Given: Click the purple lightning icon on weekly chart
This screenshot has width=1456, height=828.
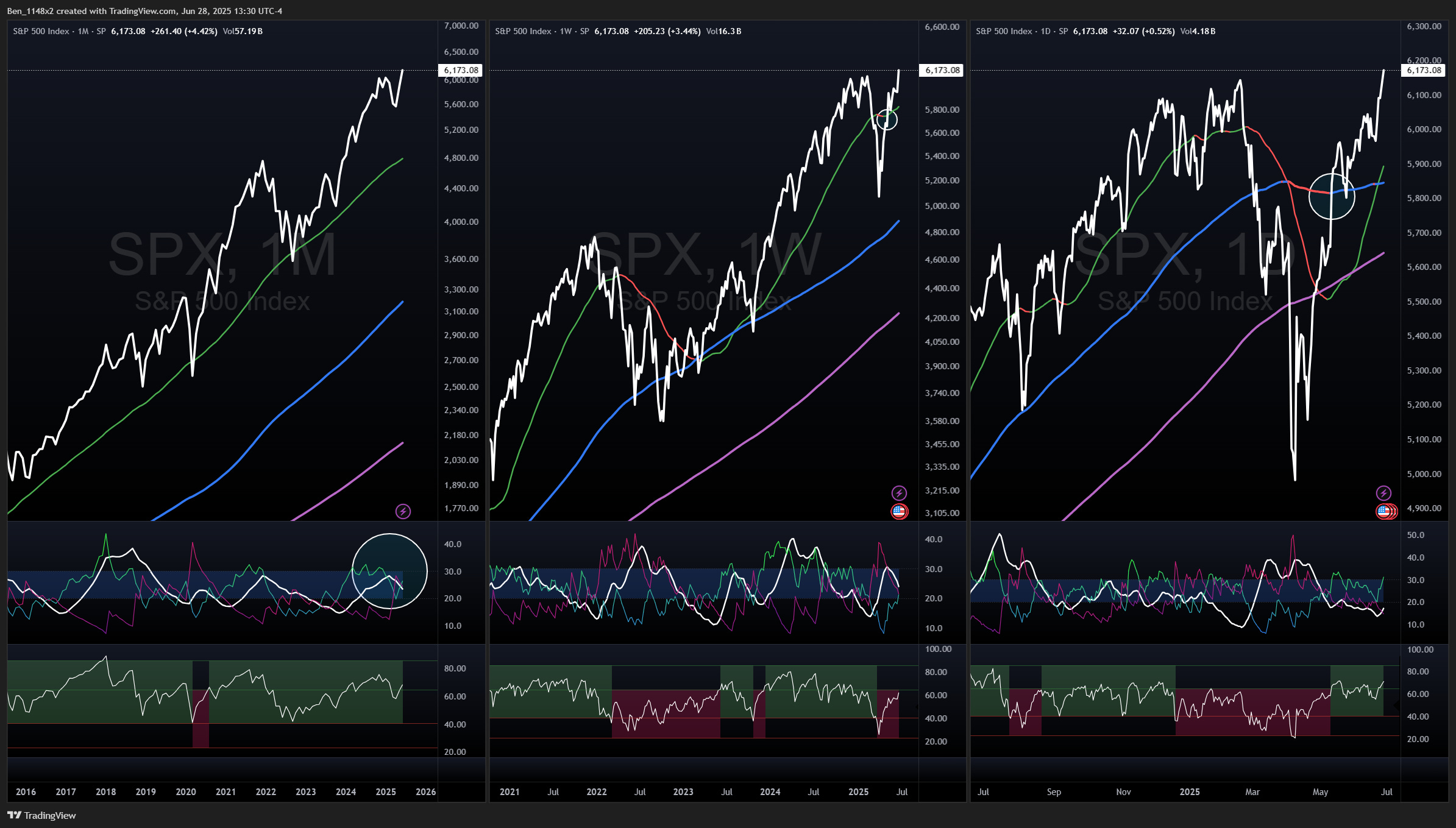Looking at the screenshot, I should [x=899, y=493].
